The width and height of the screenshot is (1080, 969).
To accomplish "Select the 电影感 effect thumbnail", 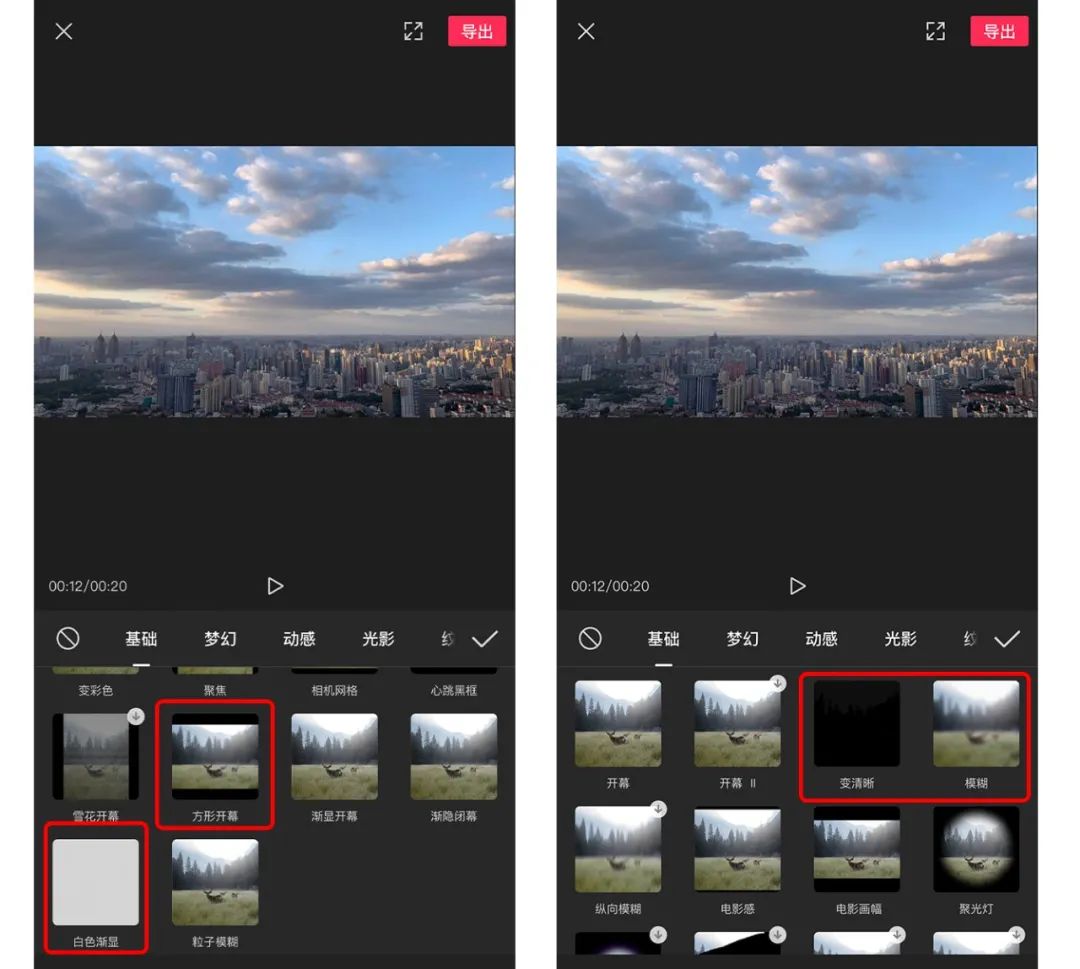I will [x=737, y=849].
